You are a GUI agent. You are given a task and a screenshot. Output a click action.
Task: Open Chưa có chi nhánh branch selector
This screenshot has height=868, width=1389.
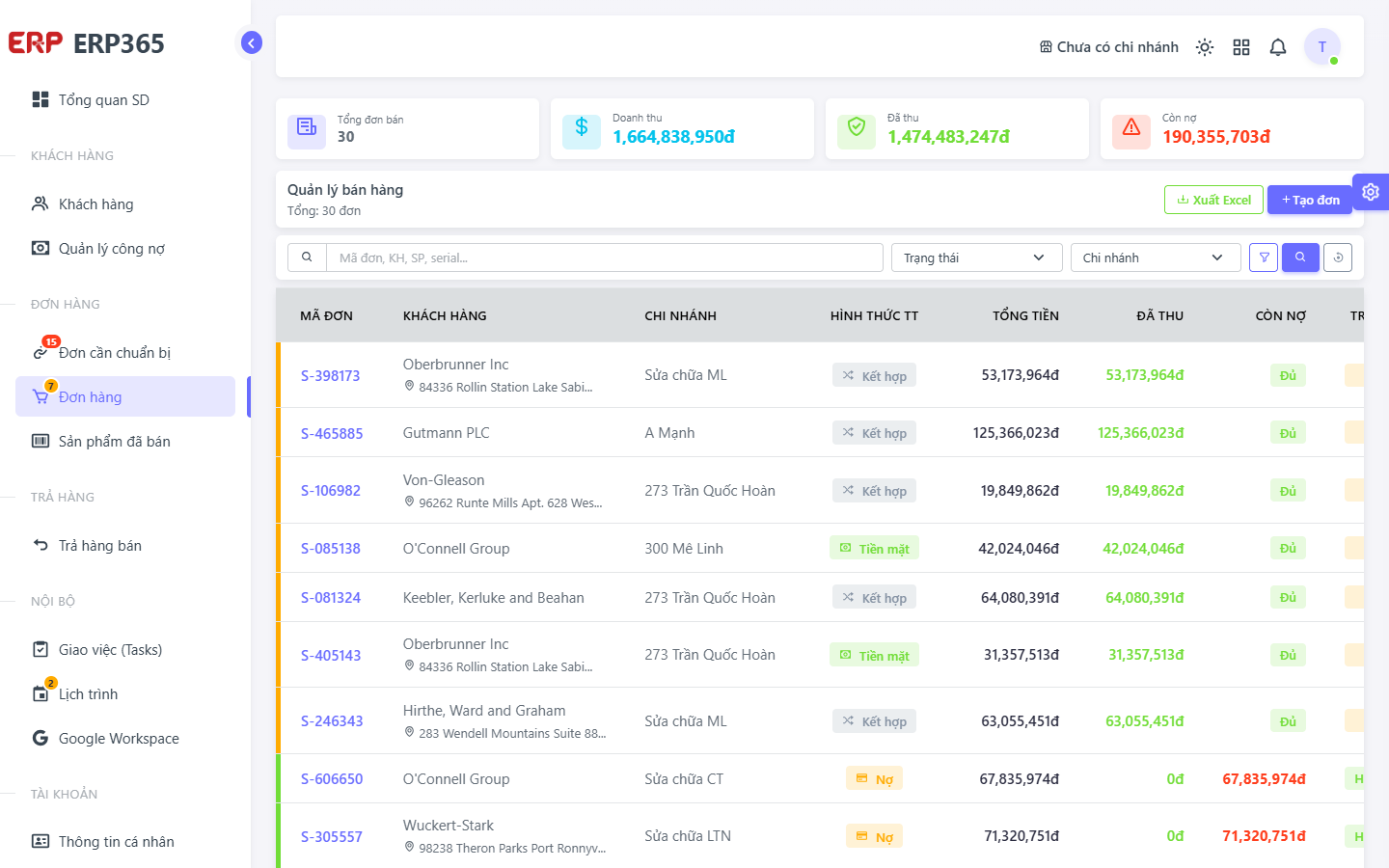pos(1108,47)
